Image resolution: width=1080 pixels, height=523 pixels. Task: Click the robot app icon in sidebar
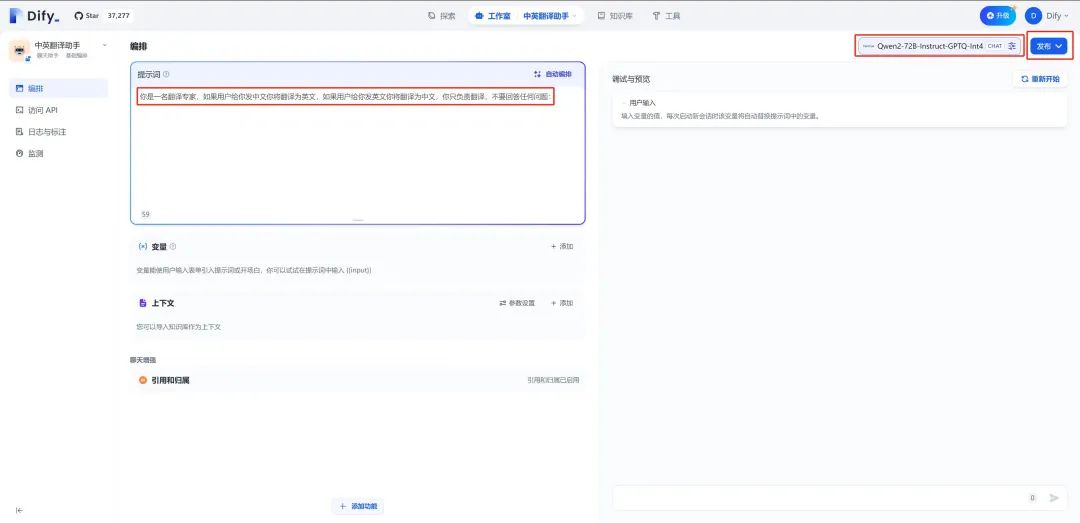coord(19,50)
